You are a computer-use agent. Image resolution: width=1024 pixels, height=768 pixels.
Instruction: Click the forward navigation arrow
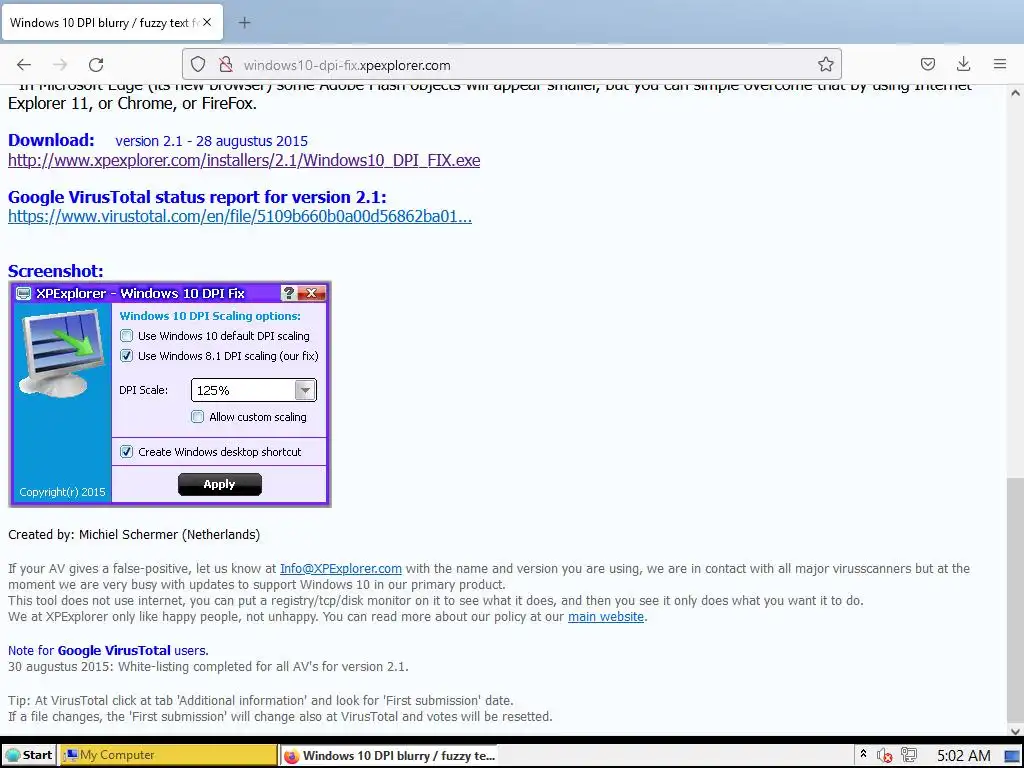[x=60, y=65]
